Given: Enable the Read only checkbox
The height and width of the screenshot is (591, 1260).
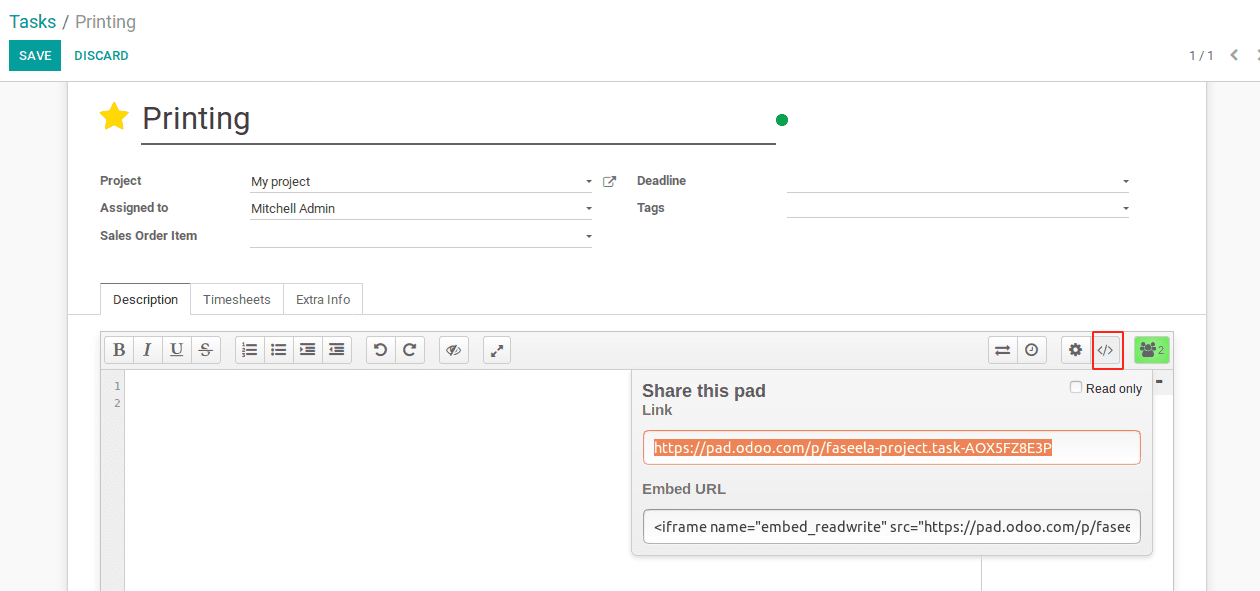Looking at the screenshot, I should [1076, 387].
